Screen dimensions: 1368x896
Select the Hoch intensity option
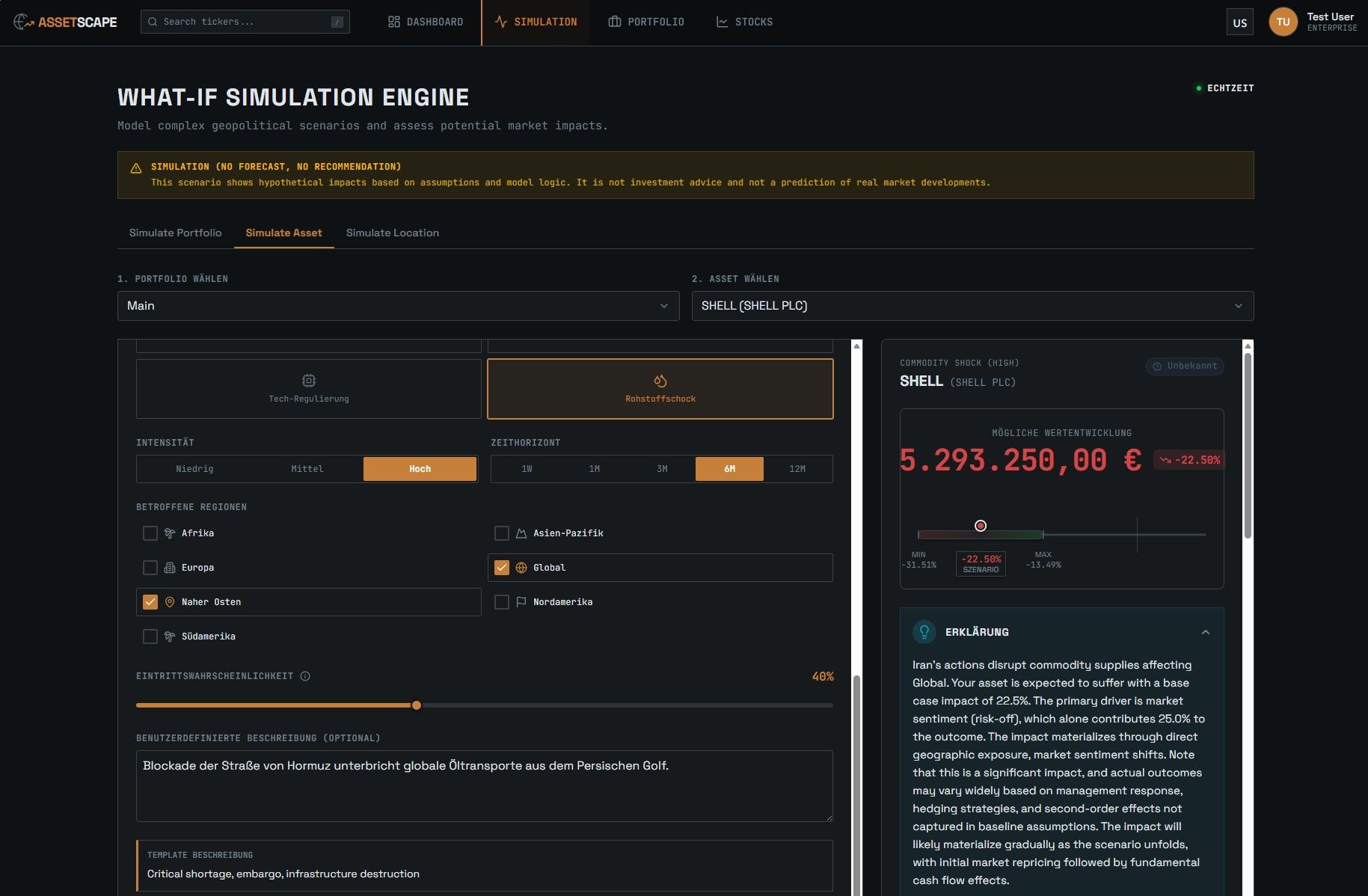(x=420, y=469)
